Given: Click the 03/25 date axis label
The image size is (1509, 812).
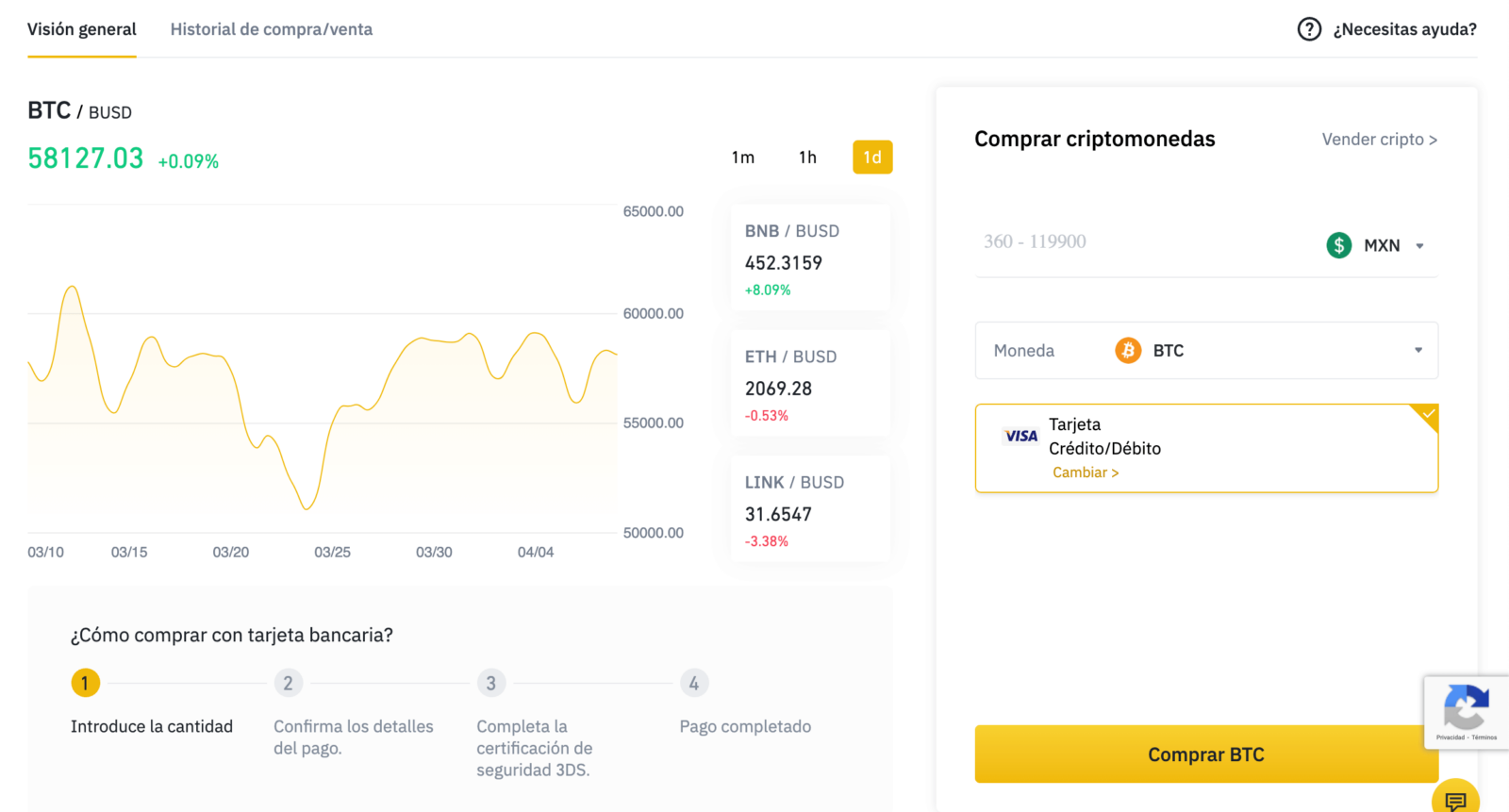Looking at the screenshot, I should coord(332,552).
